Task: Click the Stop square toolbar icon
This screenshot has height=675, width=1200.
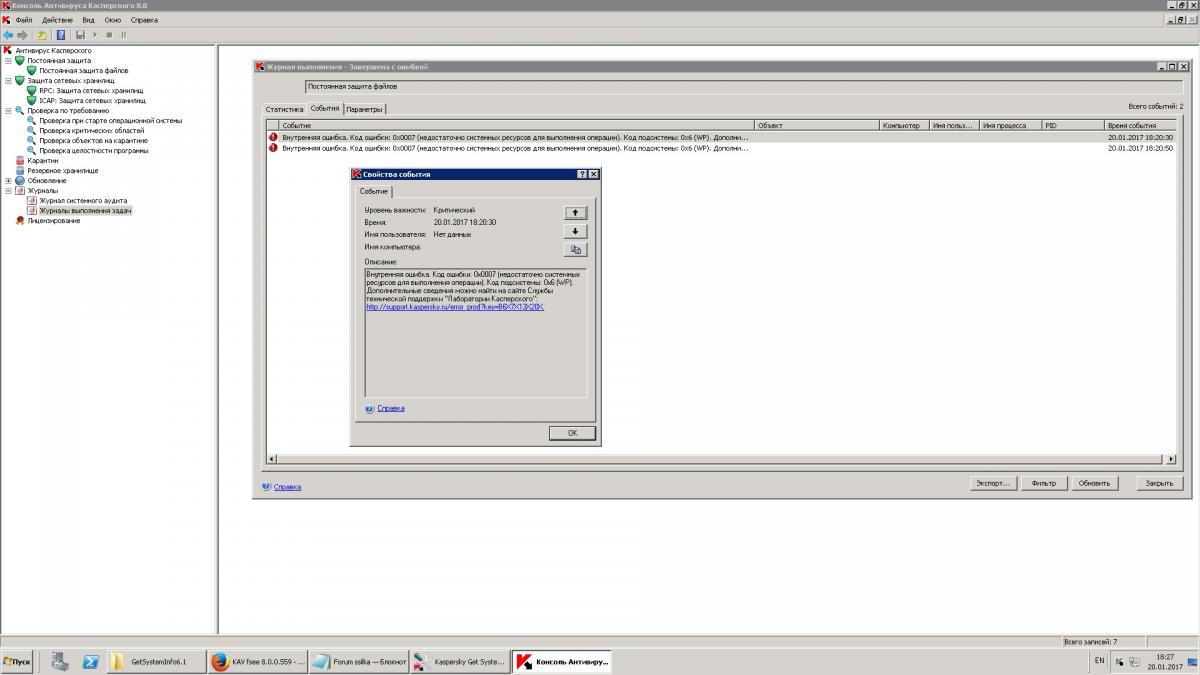Action: point(109,35)
